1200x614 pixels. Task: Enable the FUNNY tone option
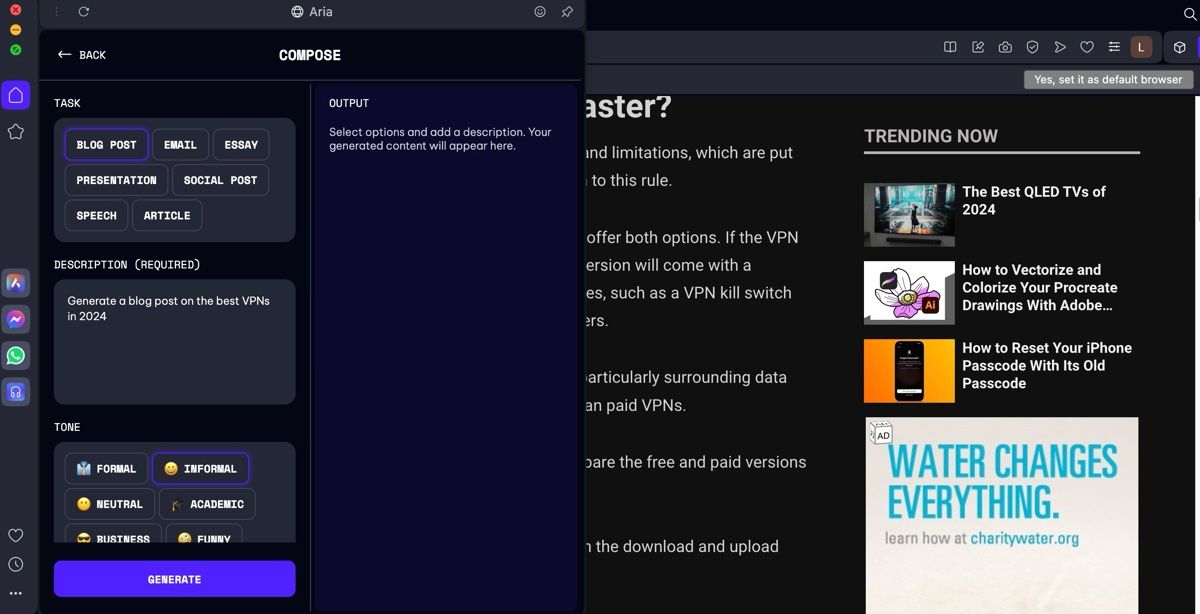(204, 539)
